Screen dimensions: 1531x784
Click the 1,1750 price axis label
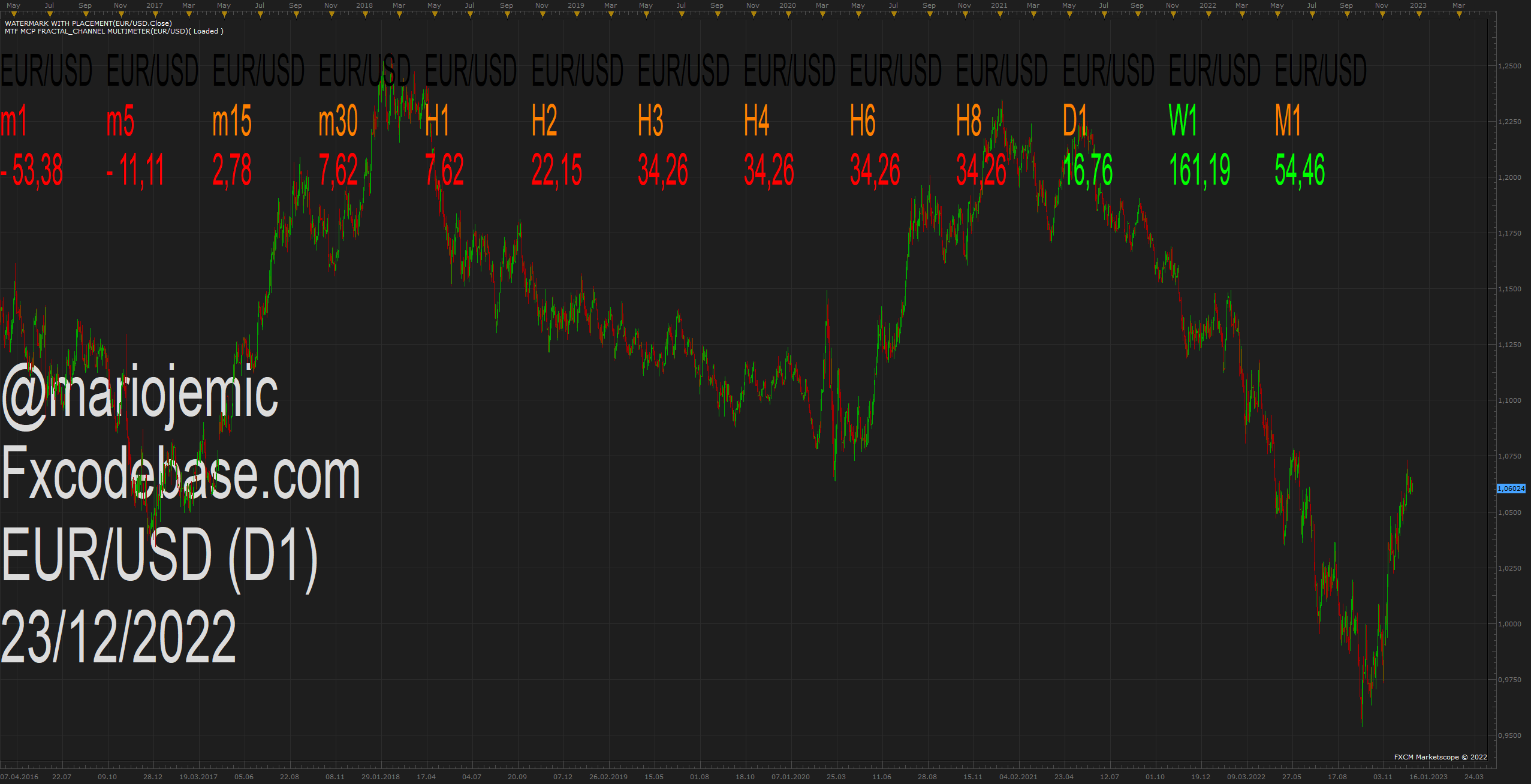1509,233
